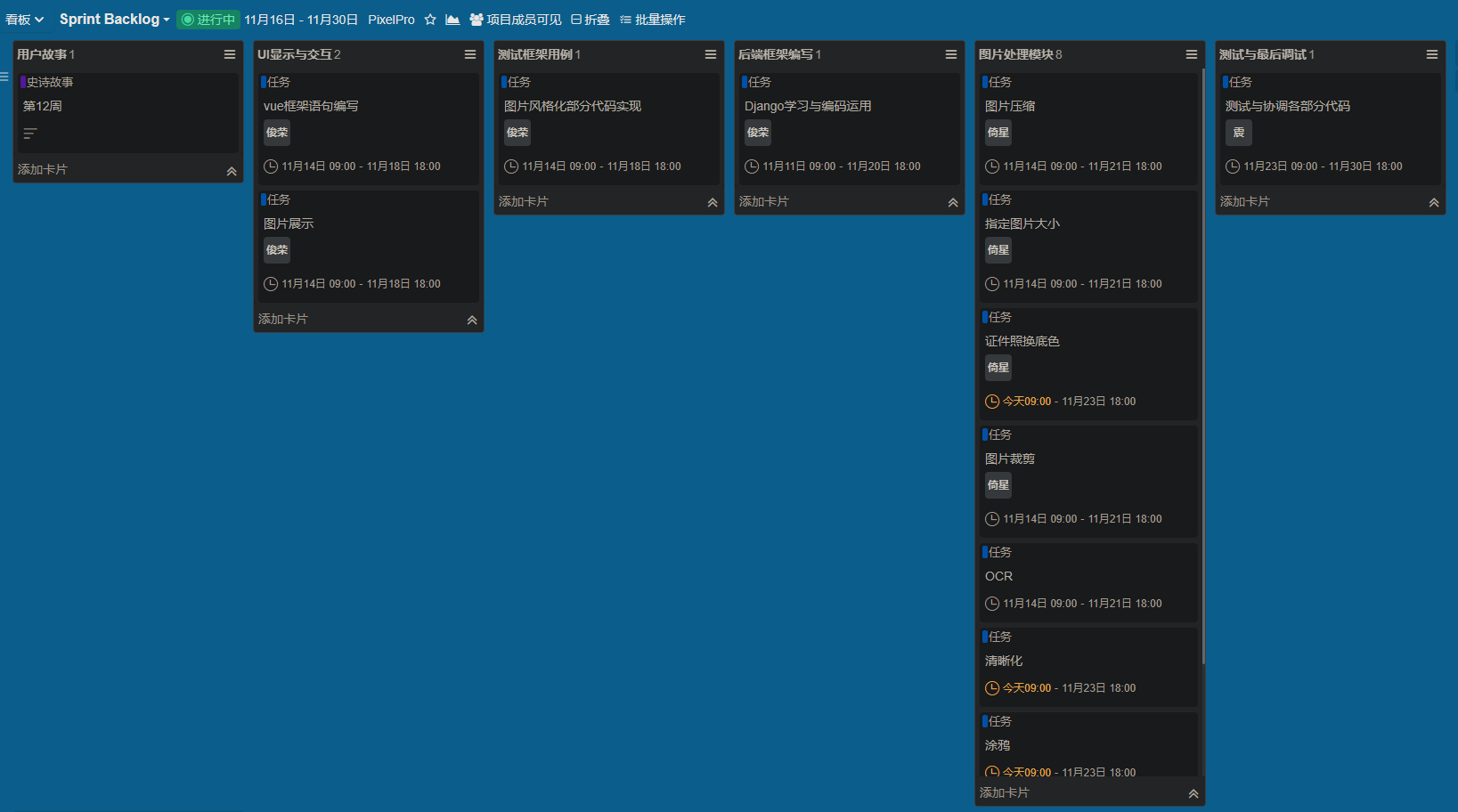The width and height of the screenshot is (1458, 812).
Task: Click clock icon on 图片展示 card
Action: [x=271, y=284]
